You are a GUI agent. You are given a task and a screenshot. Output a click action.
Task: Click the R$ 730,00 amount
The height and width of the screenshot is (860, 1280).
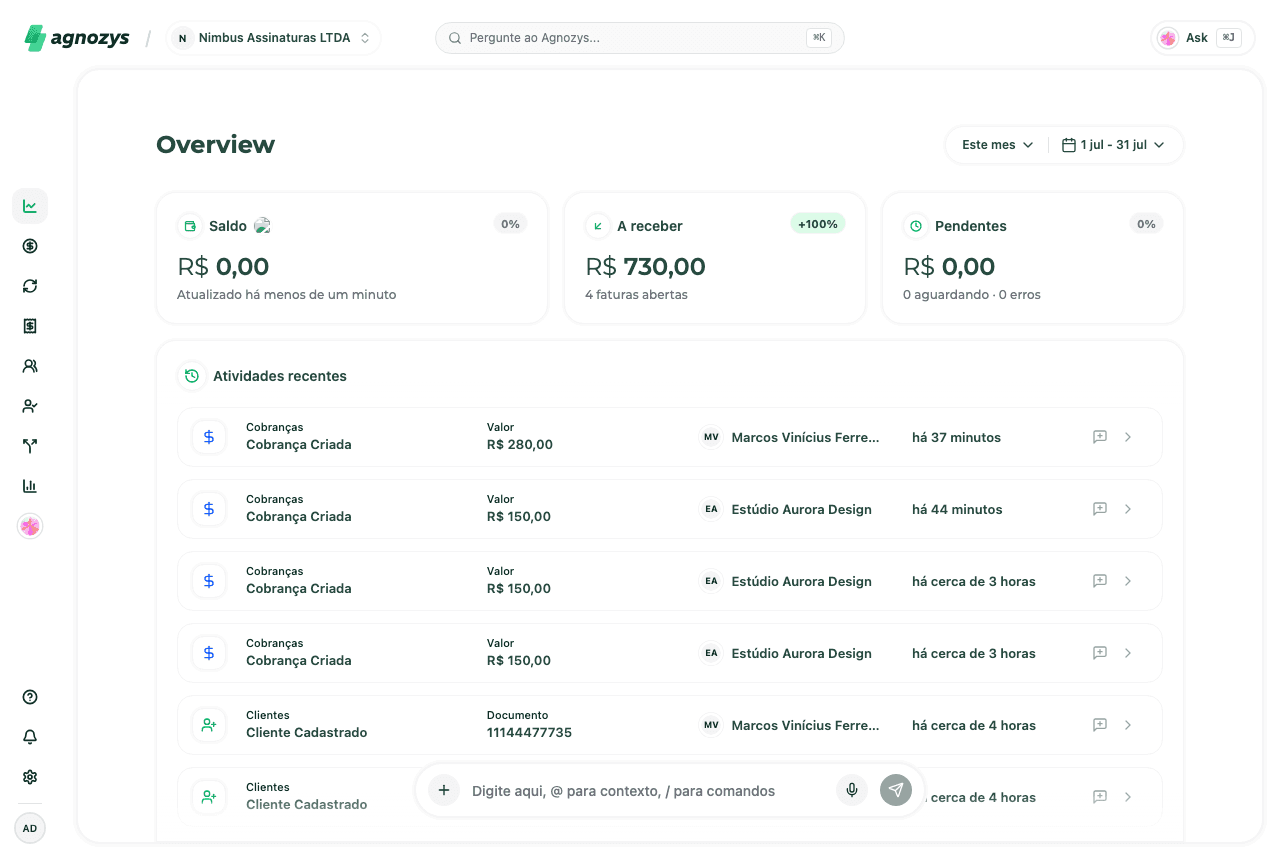645,267
